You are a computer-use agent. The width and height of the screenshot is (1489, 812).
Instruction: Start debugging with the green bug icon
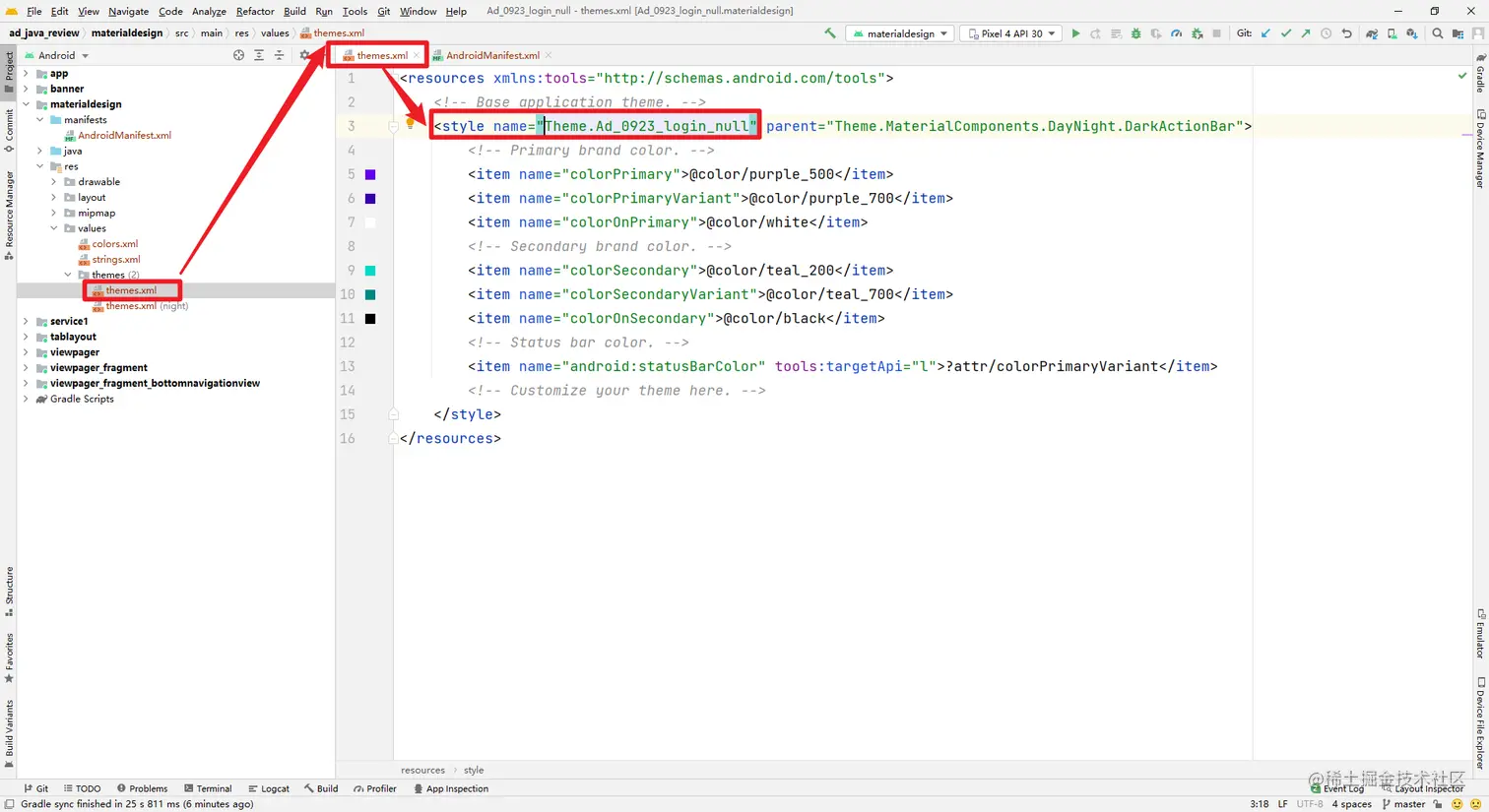[x=1136, y=33]
